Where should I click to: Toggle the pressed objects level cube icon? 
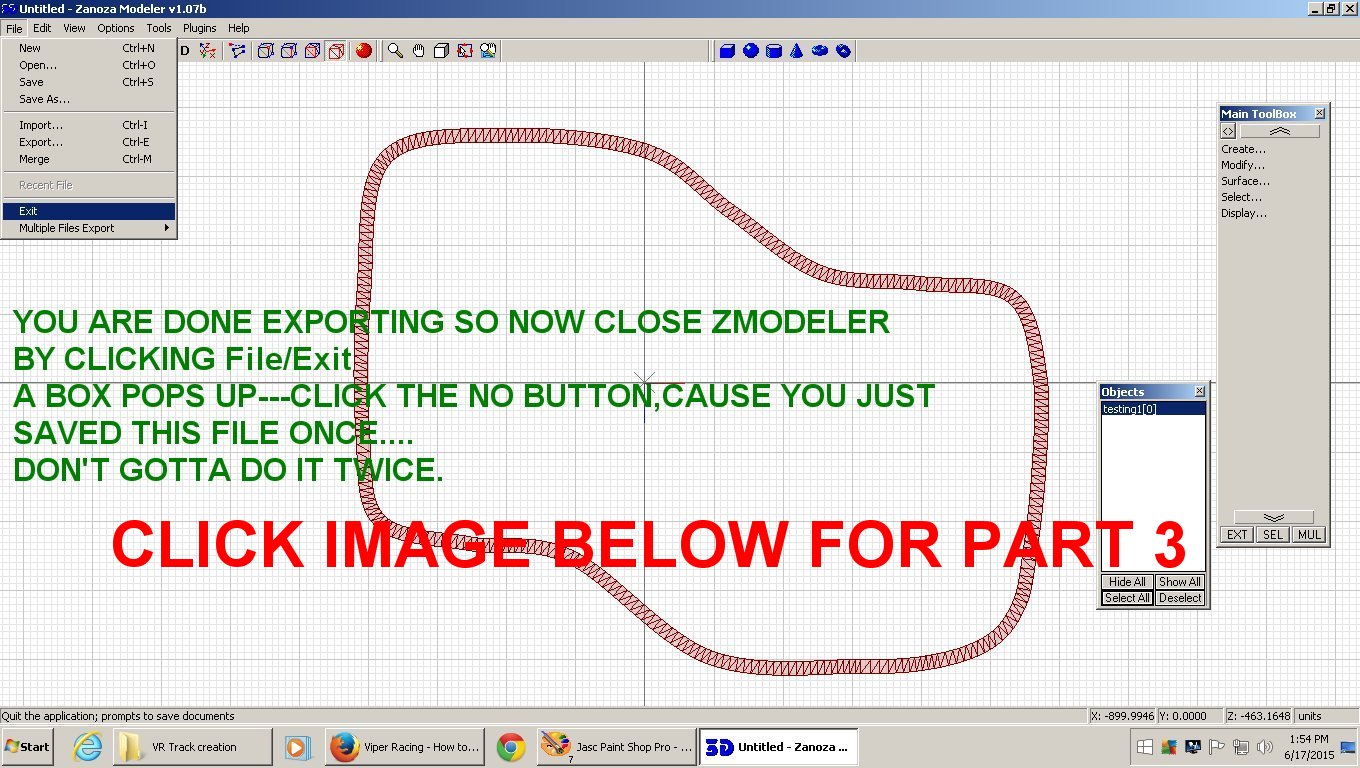(x=337, y=50)
